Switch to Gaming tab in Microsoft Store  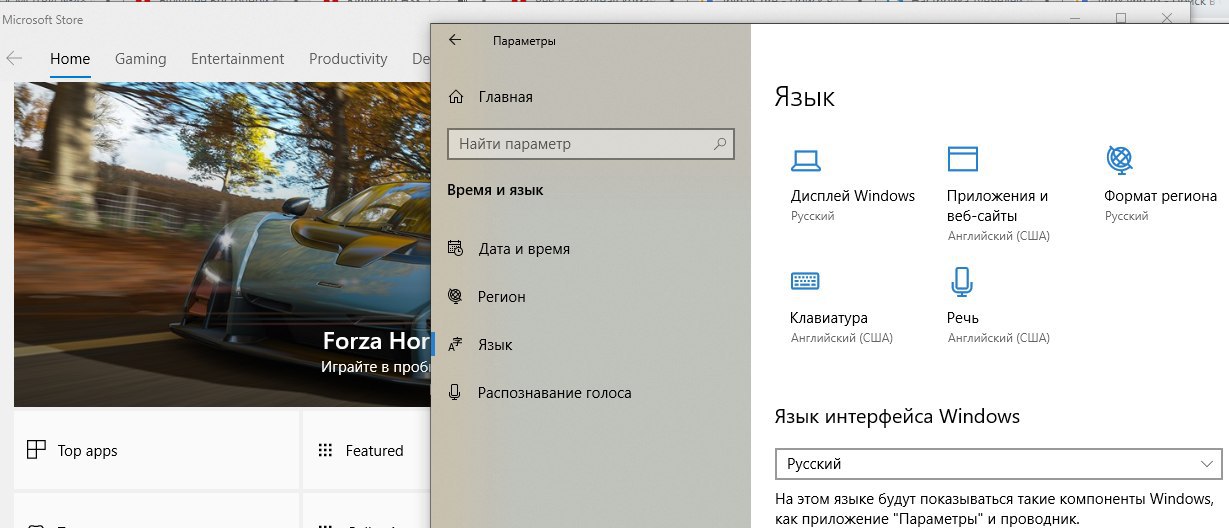coord(141,59)
